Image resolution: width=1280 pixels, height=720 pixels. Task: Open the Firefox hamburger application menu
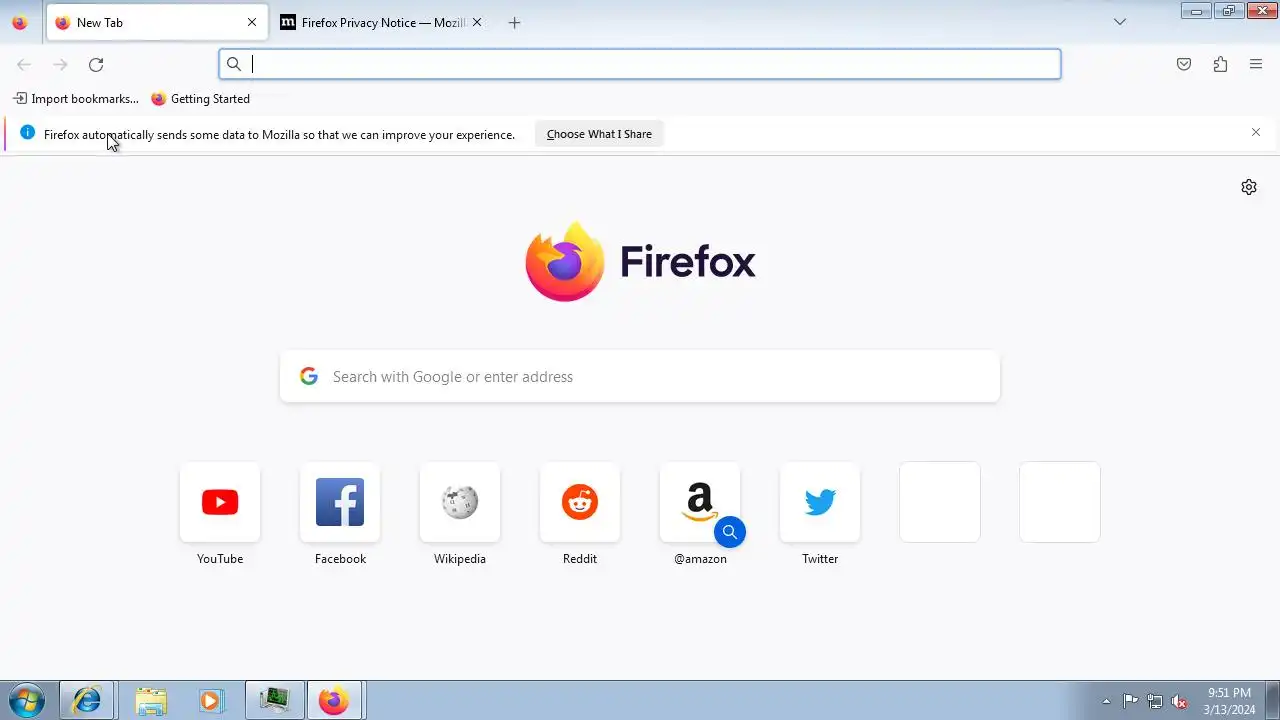pos(1256,64)
